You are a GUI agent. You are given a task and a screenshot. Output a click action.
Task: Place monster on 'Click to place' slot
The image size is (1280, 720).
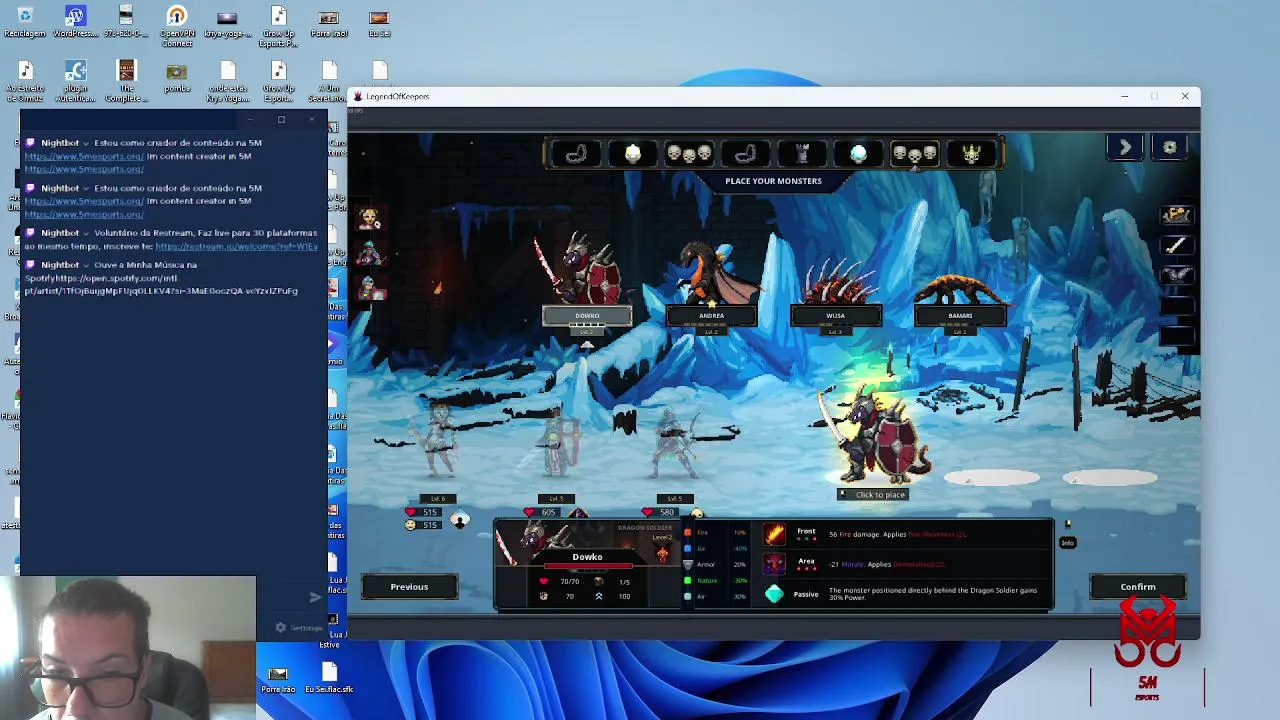874,494
